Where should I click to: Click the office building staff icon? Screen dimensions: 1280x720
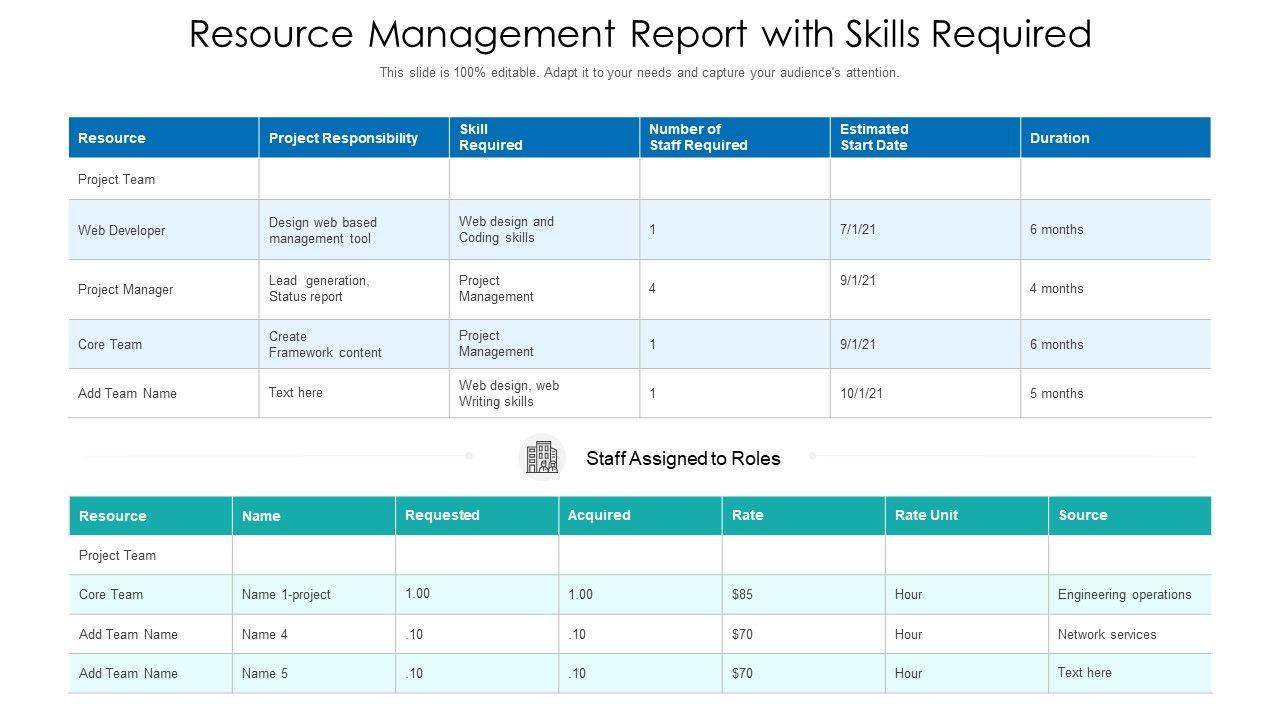point(542,458)
